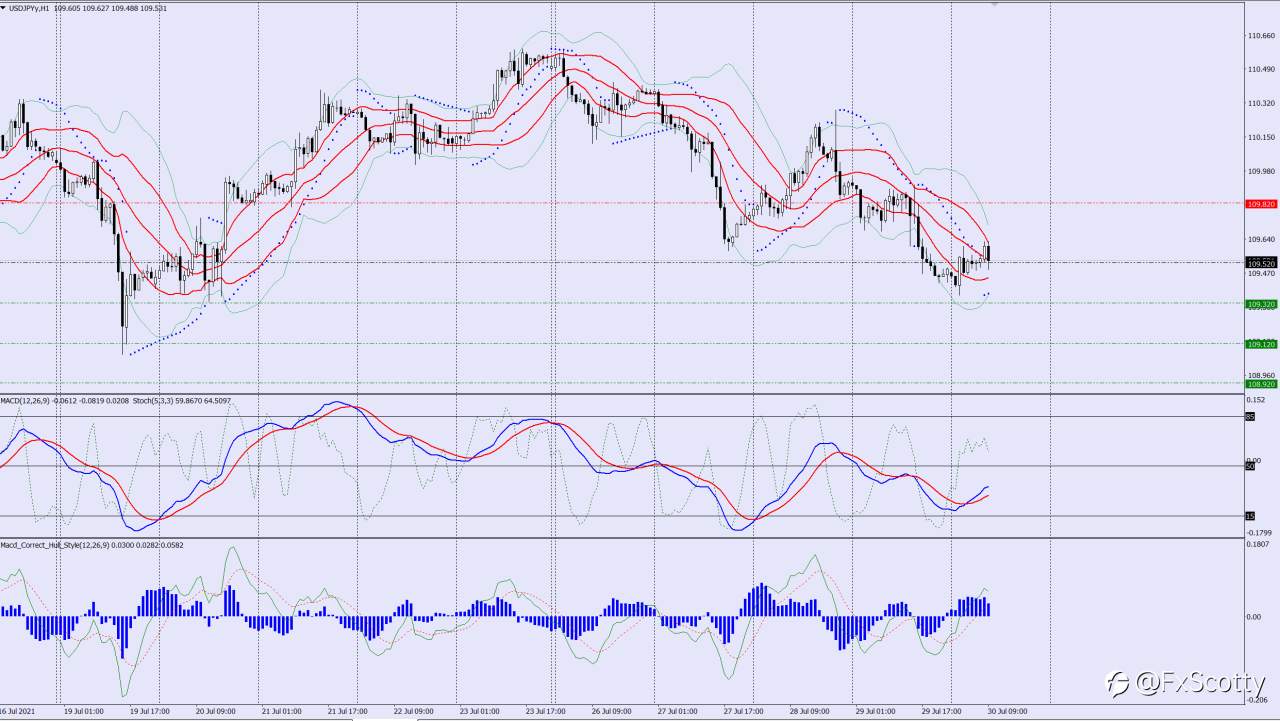Click the 30 Jul 09:00 time label

click(x=1007, y=712)
